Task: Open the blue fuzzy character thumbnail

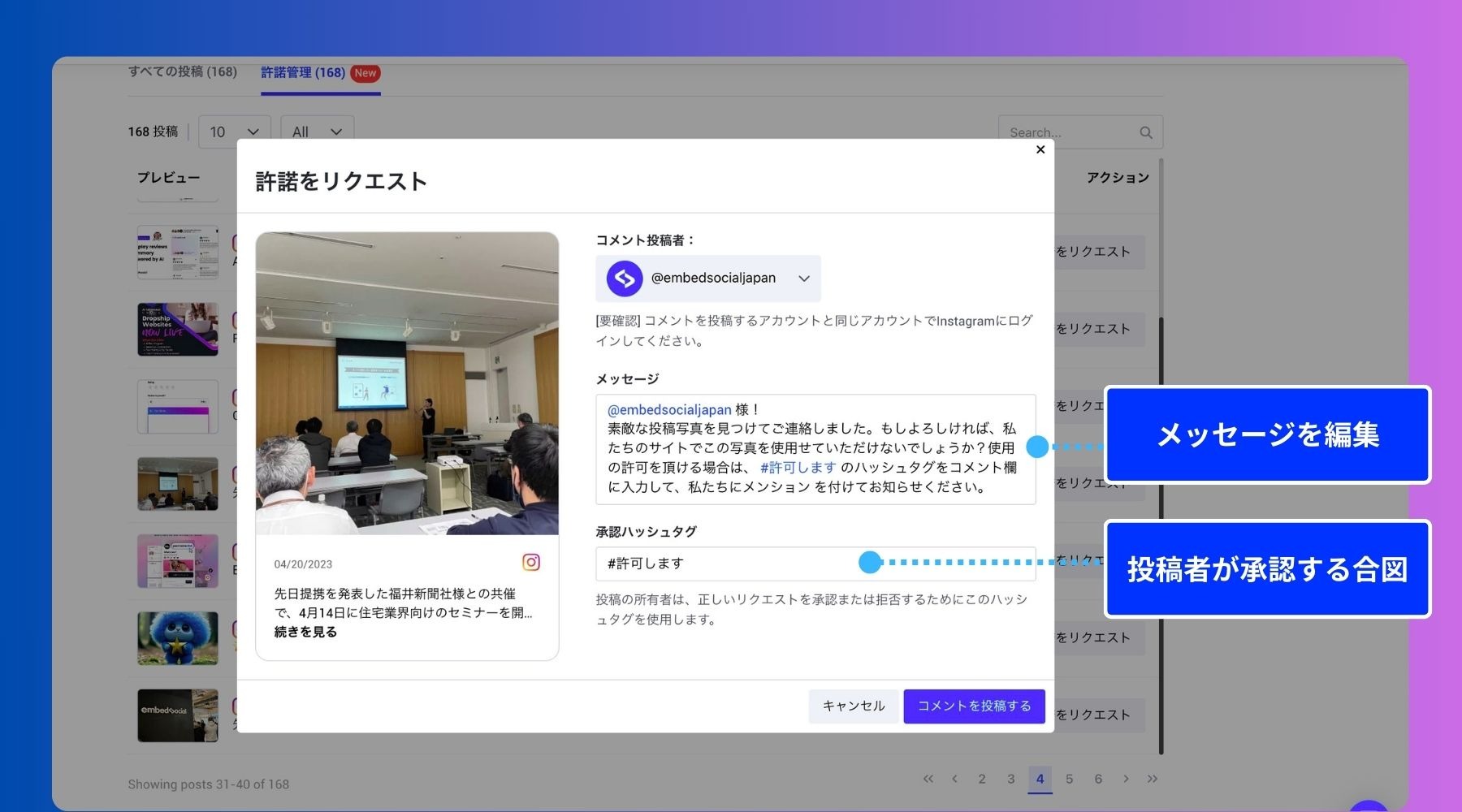Action: point(178,638)
